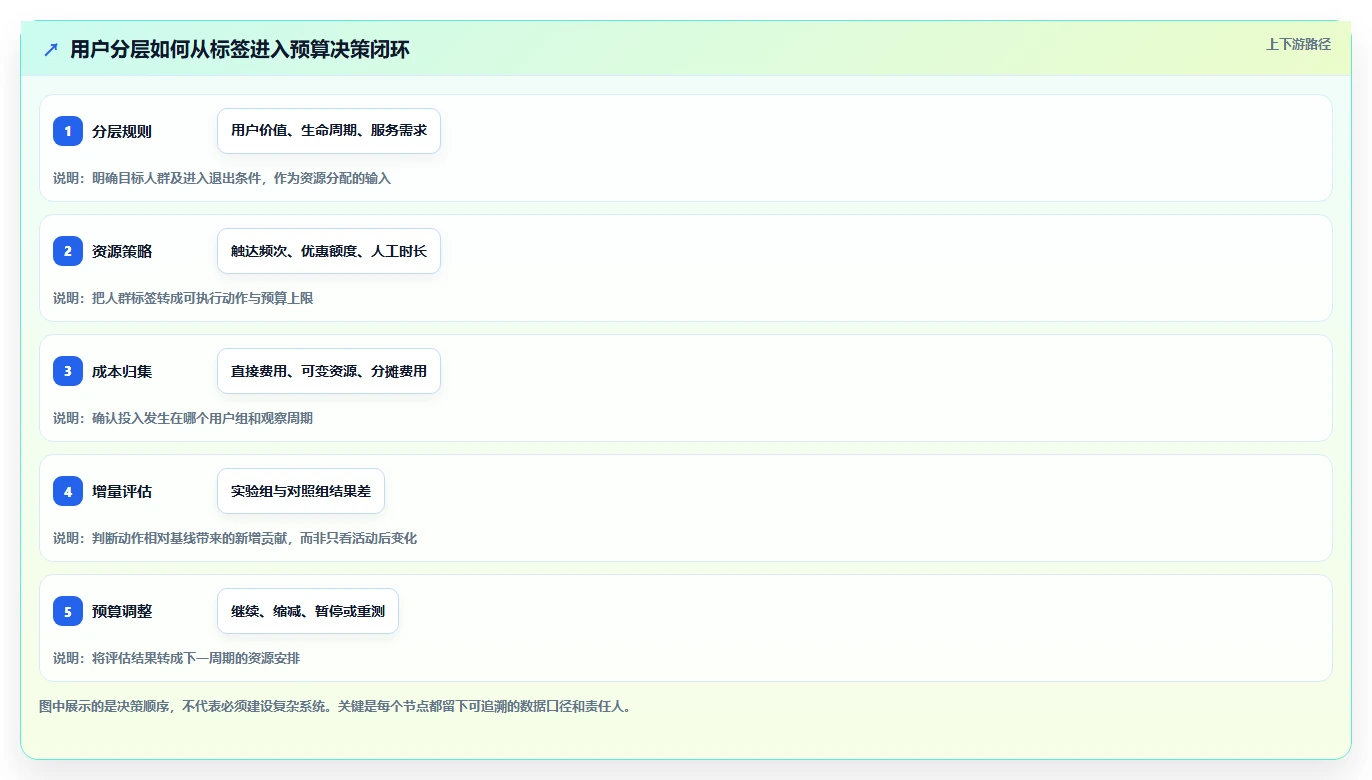
Task: Click the step 3 number badge
Action: (x=68, y=371)
